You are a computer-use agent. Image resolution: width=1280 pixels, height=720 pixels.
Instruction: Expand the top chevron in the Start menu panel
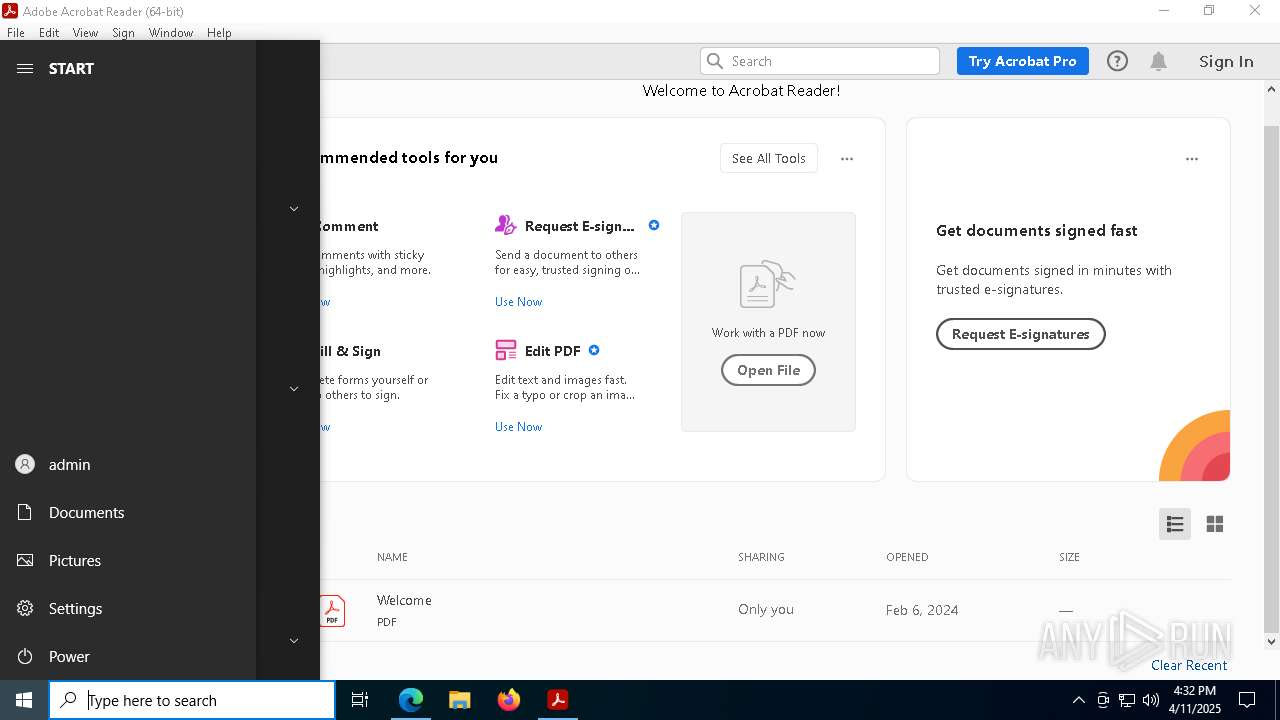[x=294, y=208]
